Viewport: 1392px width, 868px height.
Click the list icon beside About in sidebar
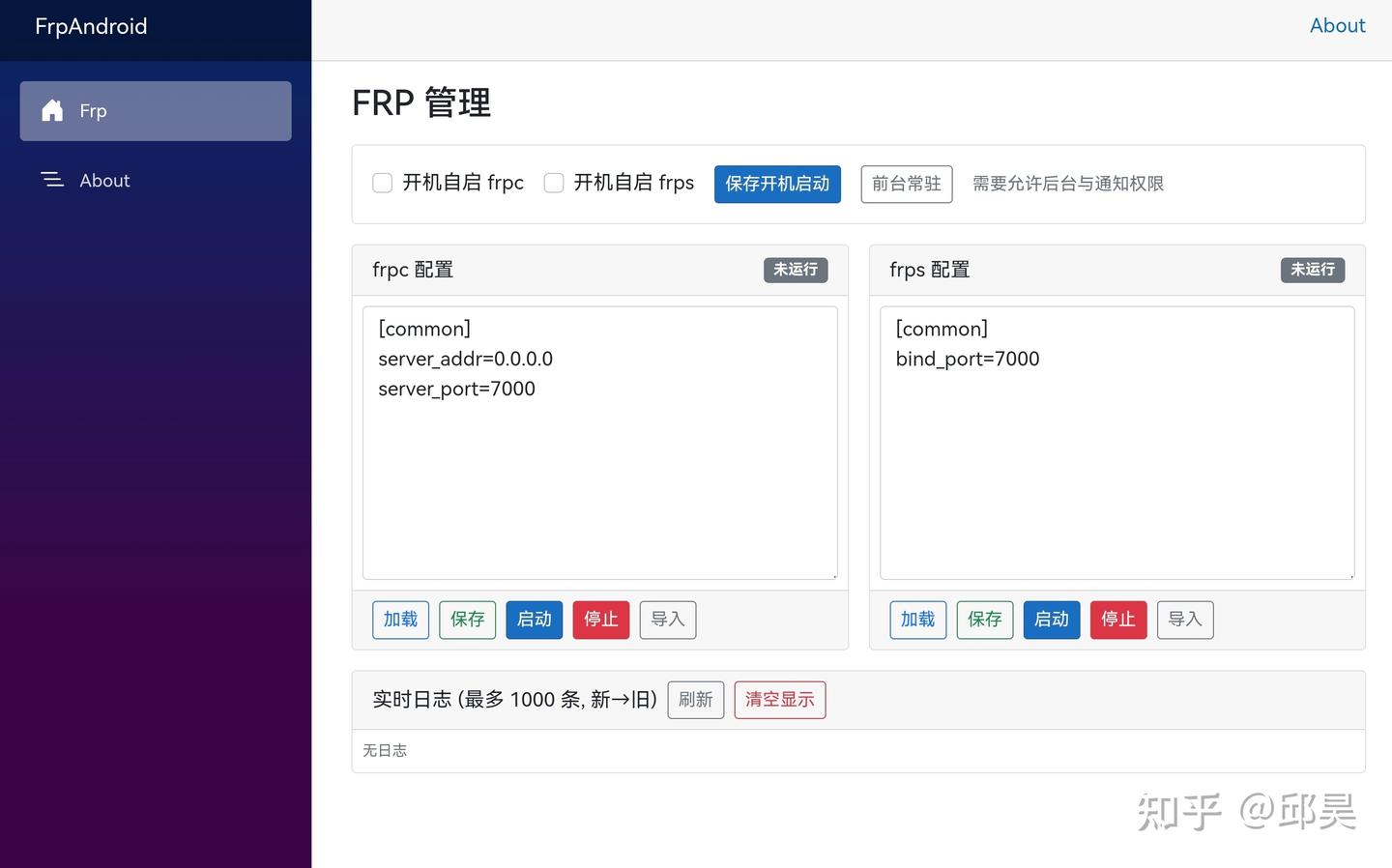(x=52, y=180)
